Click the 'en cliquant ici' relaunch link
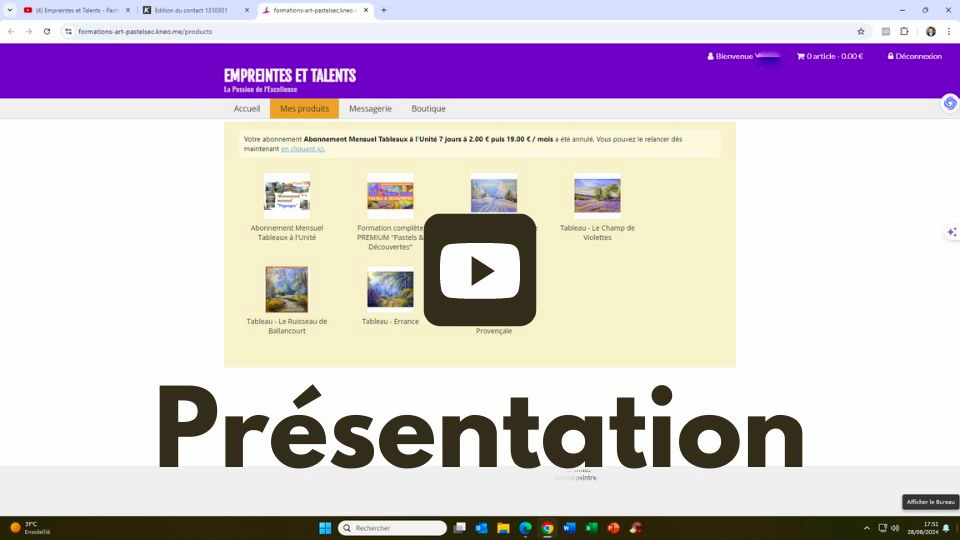Viewport: 960px width, 540px height. [302, 149]
